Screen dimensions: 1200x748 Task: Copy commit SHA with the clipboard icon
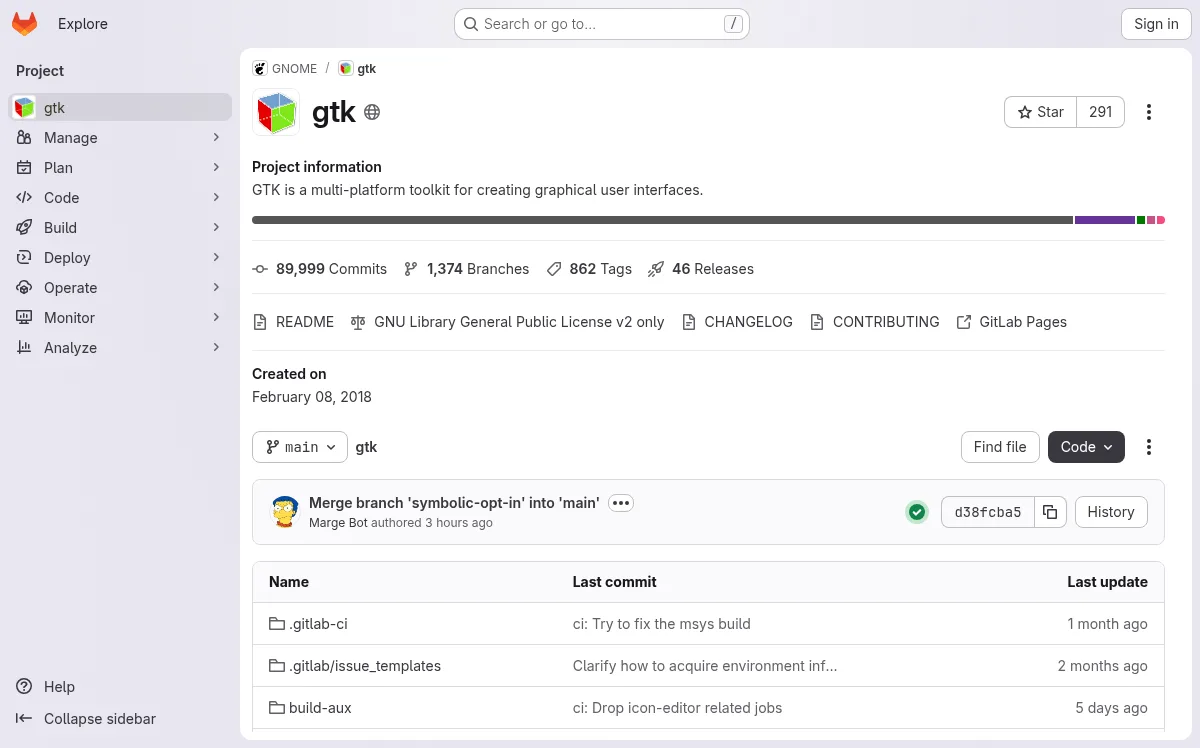tap(1050, 512)
